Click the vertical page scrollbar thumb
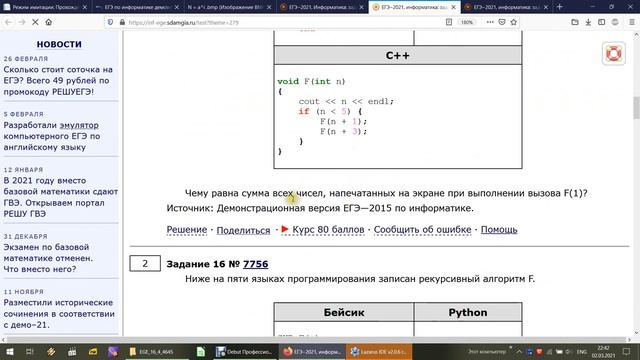This screenshot has width=640, height=360. pos(636,107)
